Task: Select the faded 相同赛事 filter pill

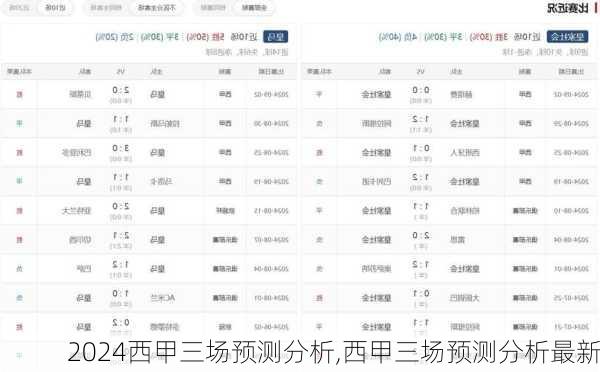Action: pyautogui.click(x=213, y=8)
